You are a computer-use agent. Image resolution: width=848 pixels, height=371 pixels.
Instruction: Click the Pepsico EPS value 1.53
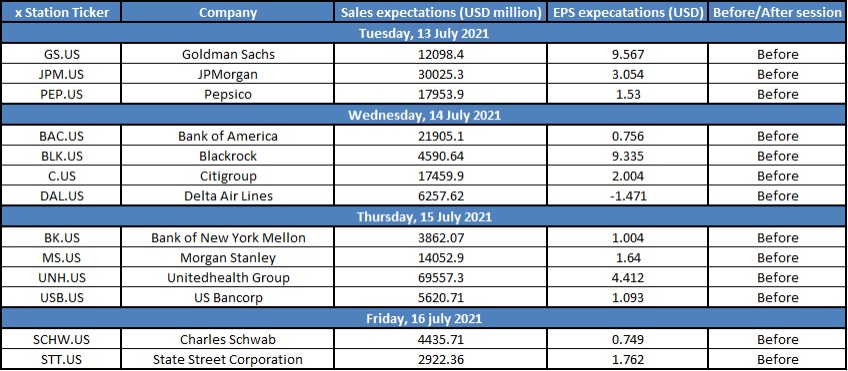[x=627, y=94]
